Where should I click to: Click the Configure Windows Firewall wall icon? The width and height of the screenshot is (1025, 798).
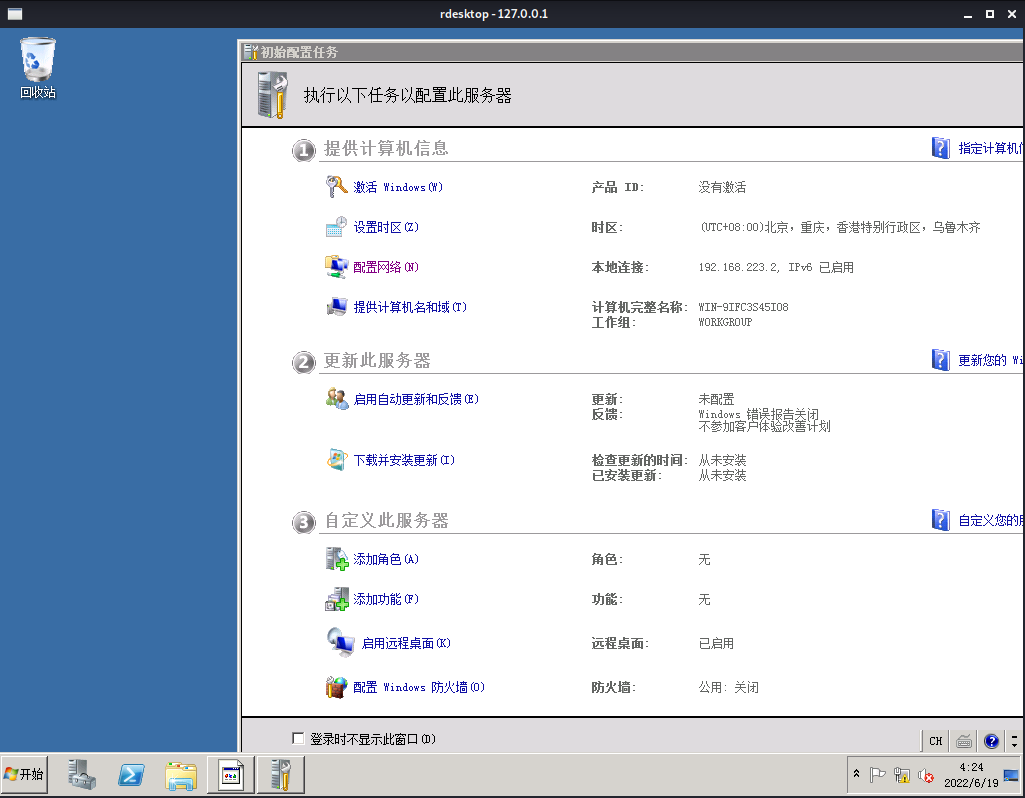pos(338,687)
